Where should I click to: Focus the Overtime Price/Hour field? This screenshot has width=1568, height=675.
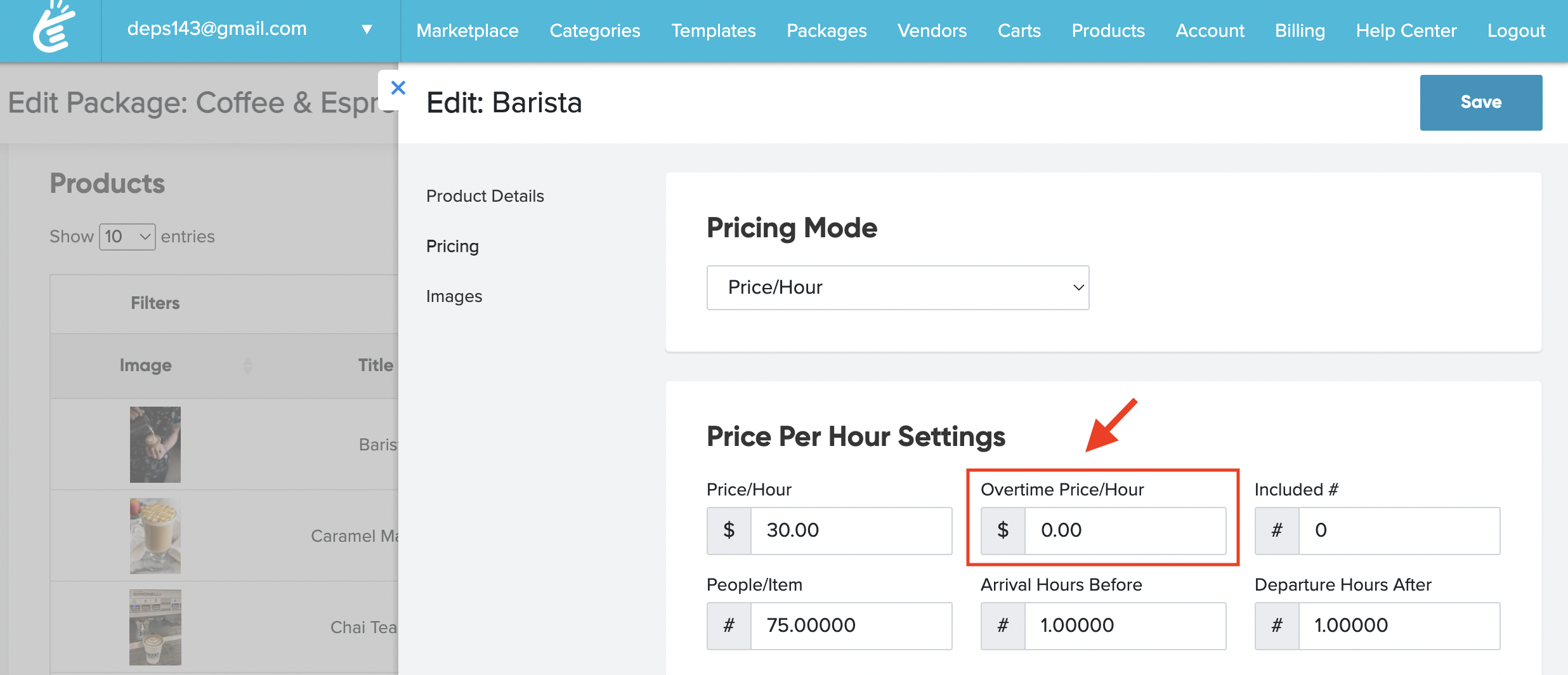coord(1125,530)
